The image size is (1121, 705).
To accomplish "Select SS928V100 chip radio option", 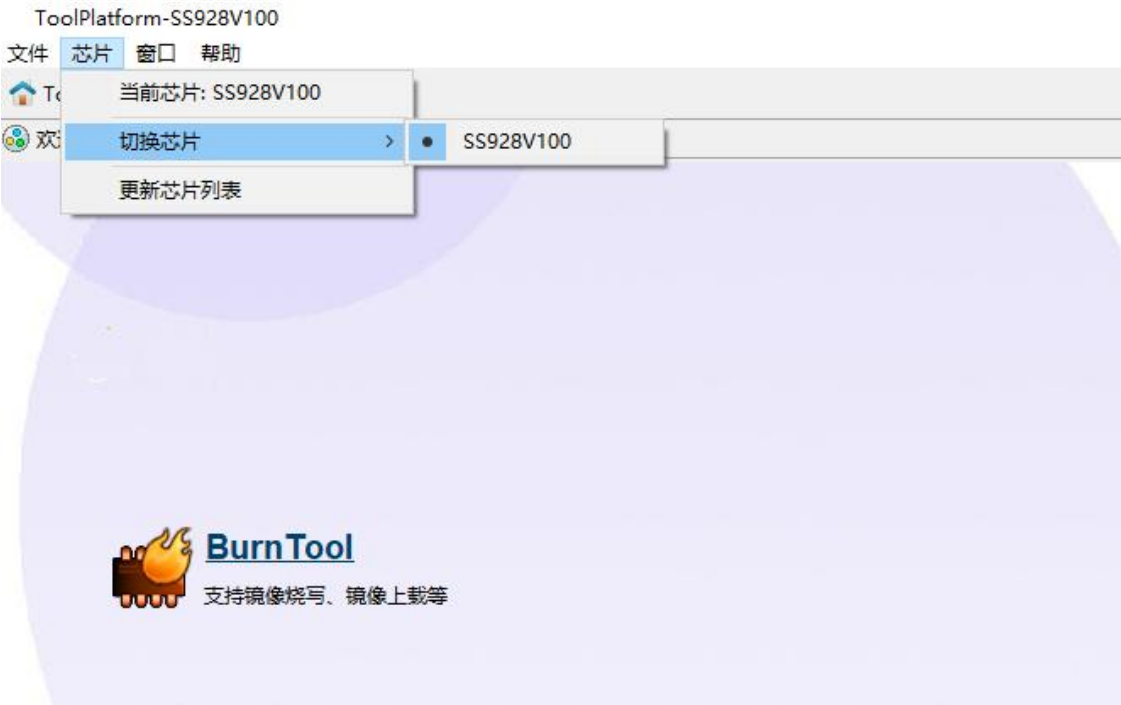I will pos(535,142).
